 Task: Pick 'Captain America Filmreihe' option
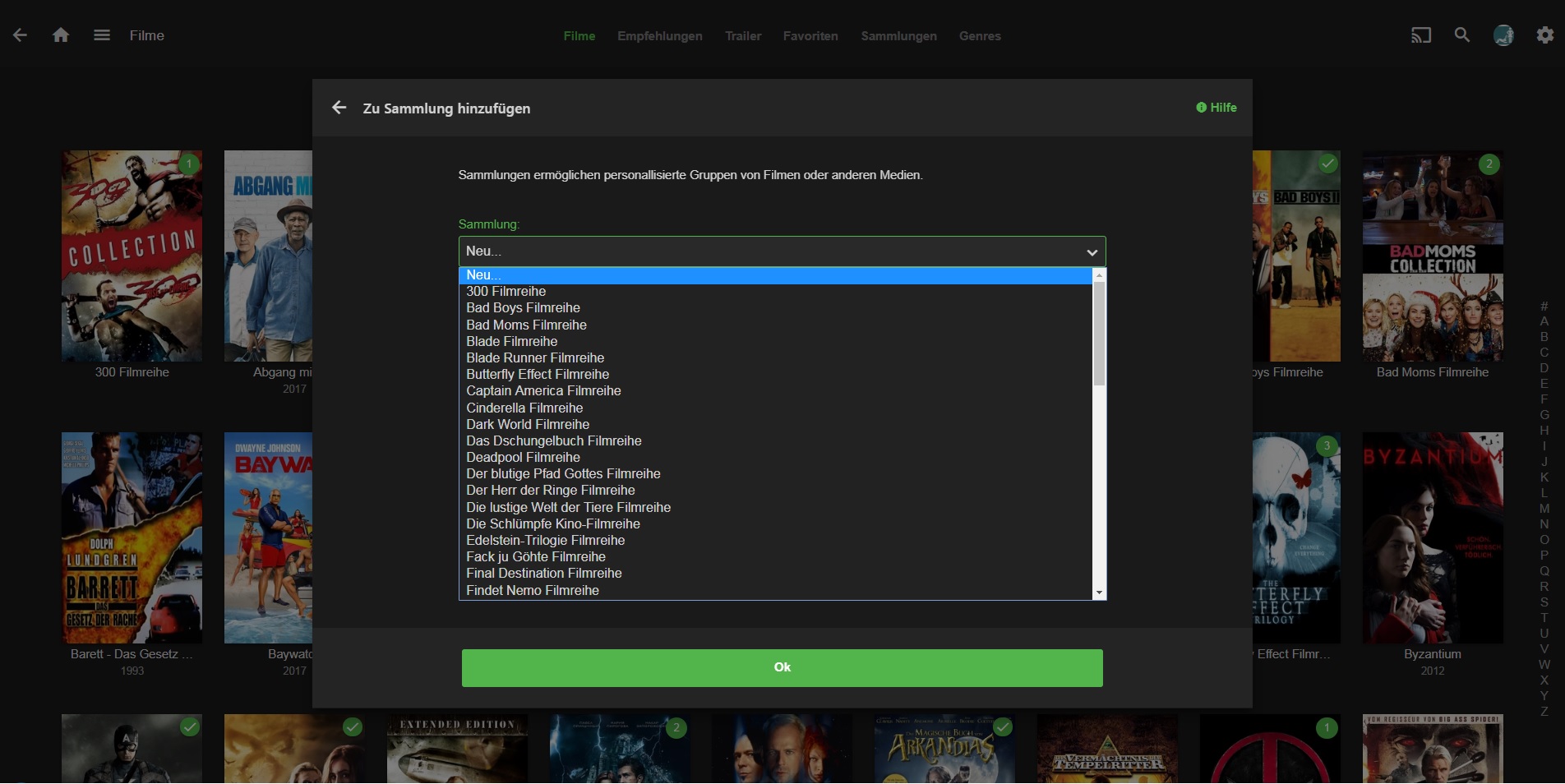click(775, 391)
